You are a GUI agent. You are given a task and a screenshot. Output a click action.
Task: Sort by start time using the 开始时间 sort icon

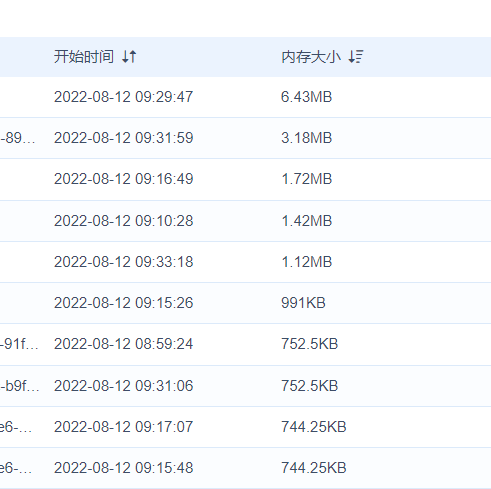(129, 57)
